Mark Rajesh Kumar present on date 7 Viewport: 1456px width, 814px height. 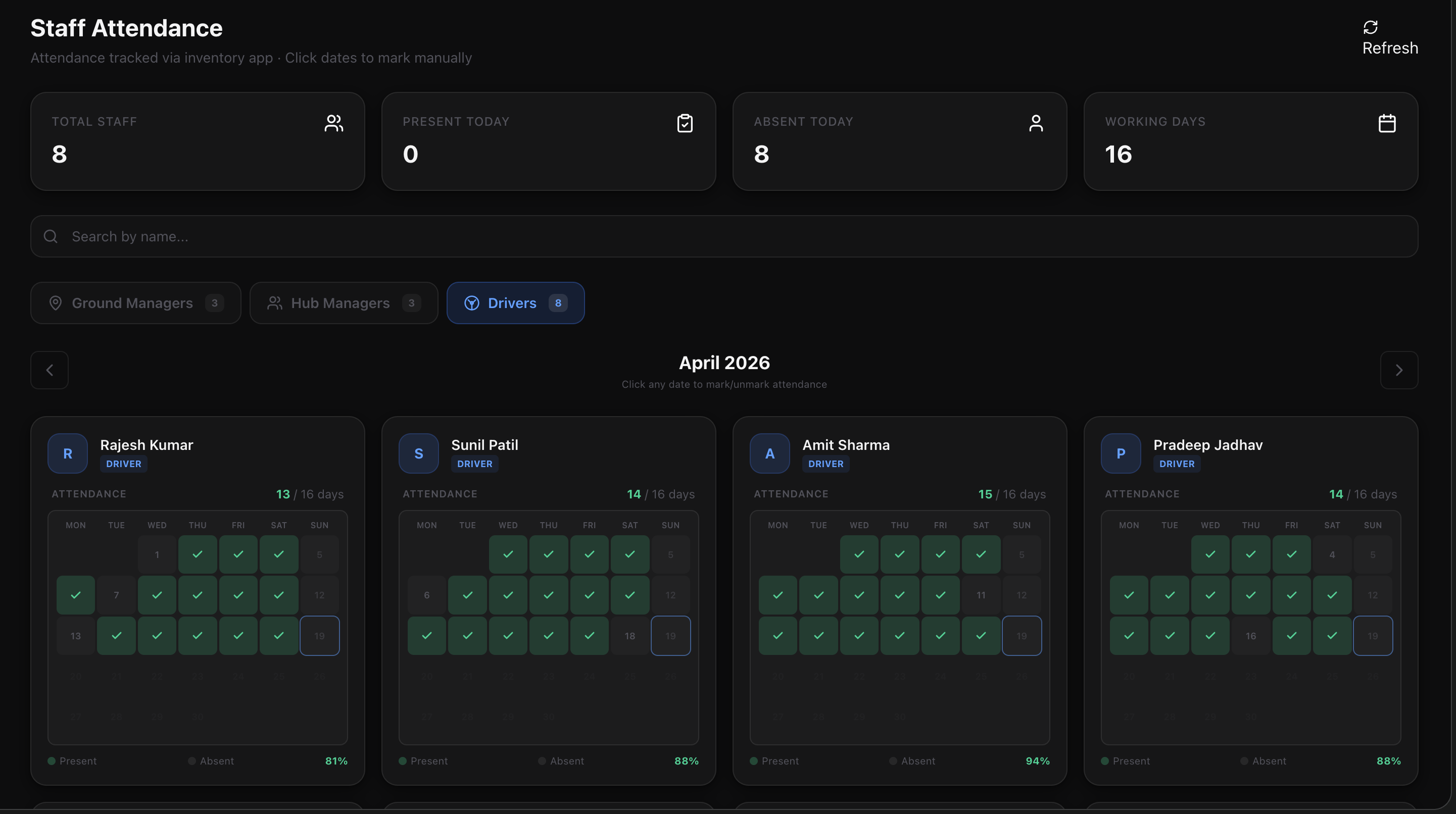pos(116,595)
